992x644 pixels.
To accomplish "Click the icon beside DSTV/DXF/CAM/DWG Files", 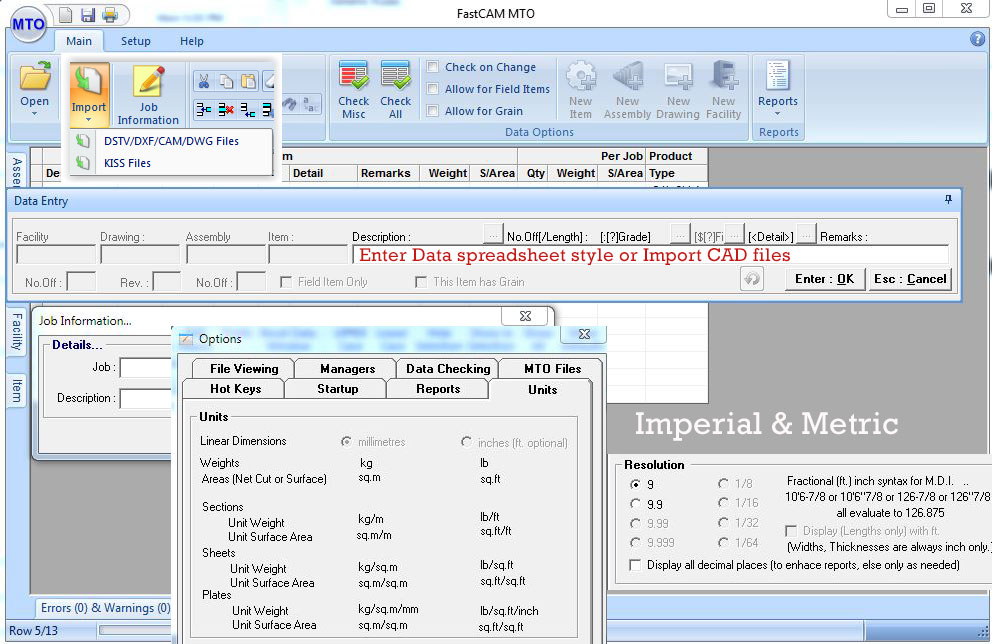I will (83, 140).
